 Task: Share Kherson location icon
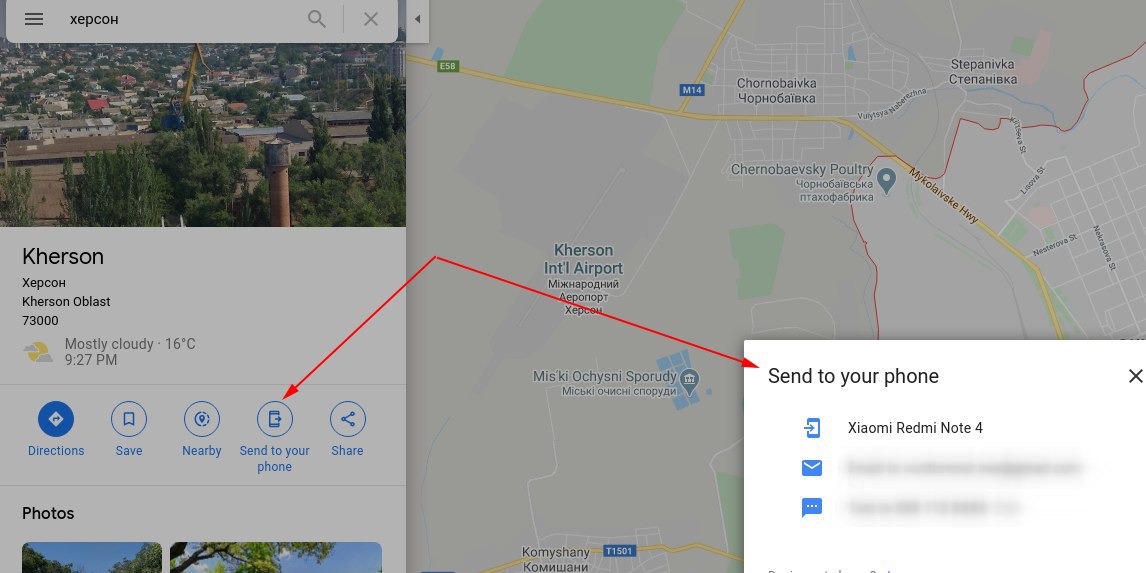click(348, 419)
